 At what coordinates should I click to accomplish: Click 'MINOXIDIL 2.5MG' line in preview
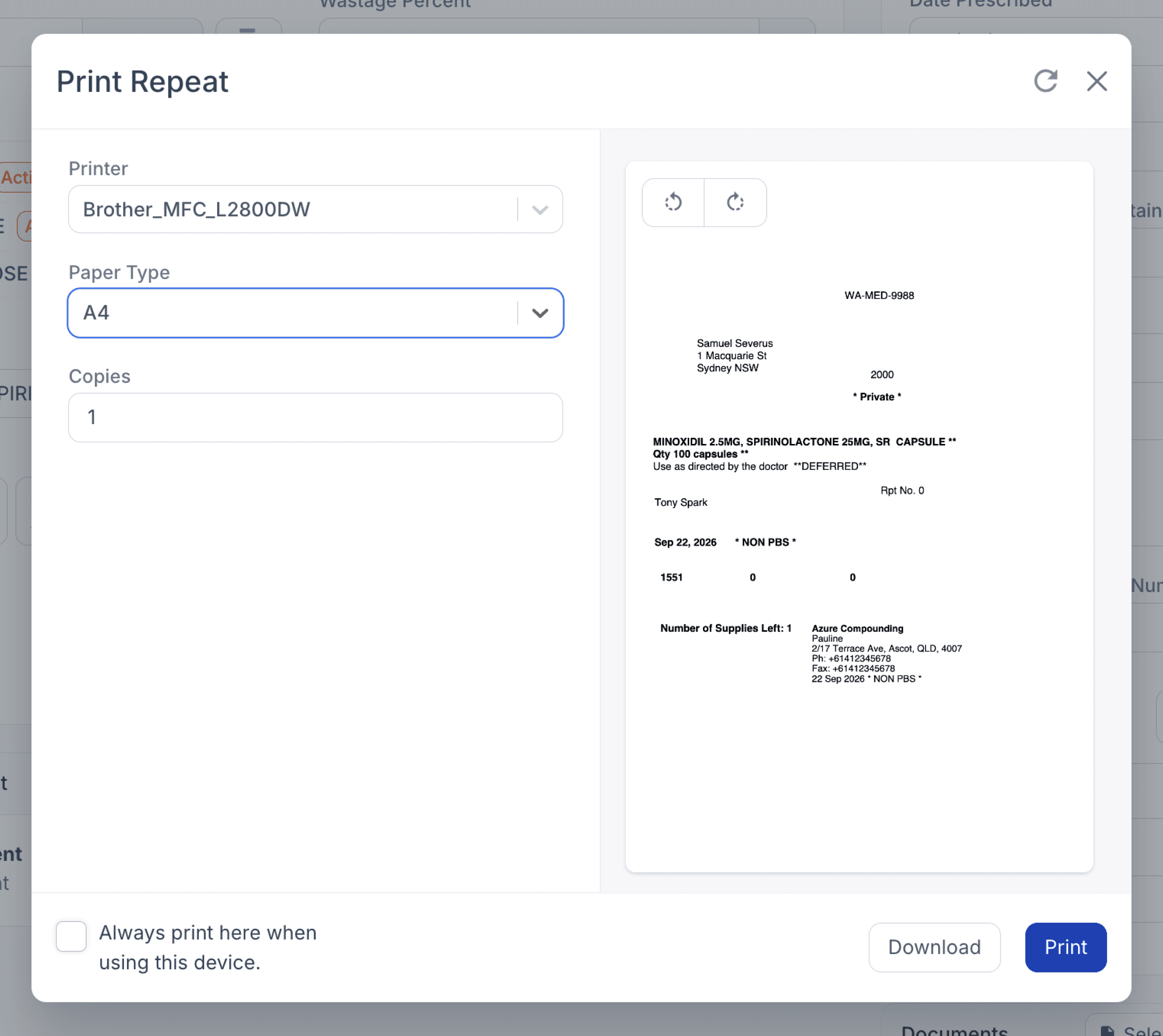pos(804,442)
